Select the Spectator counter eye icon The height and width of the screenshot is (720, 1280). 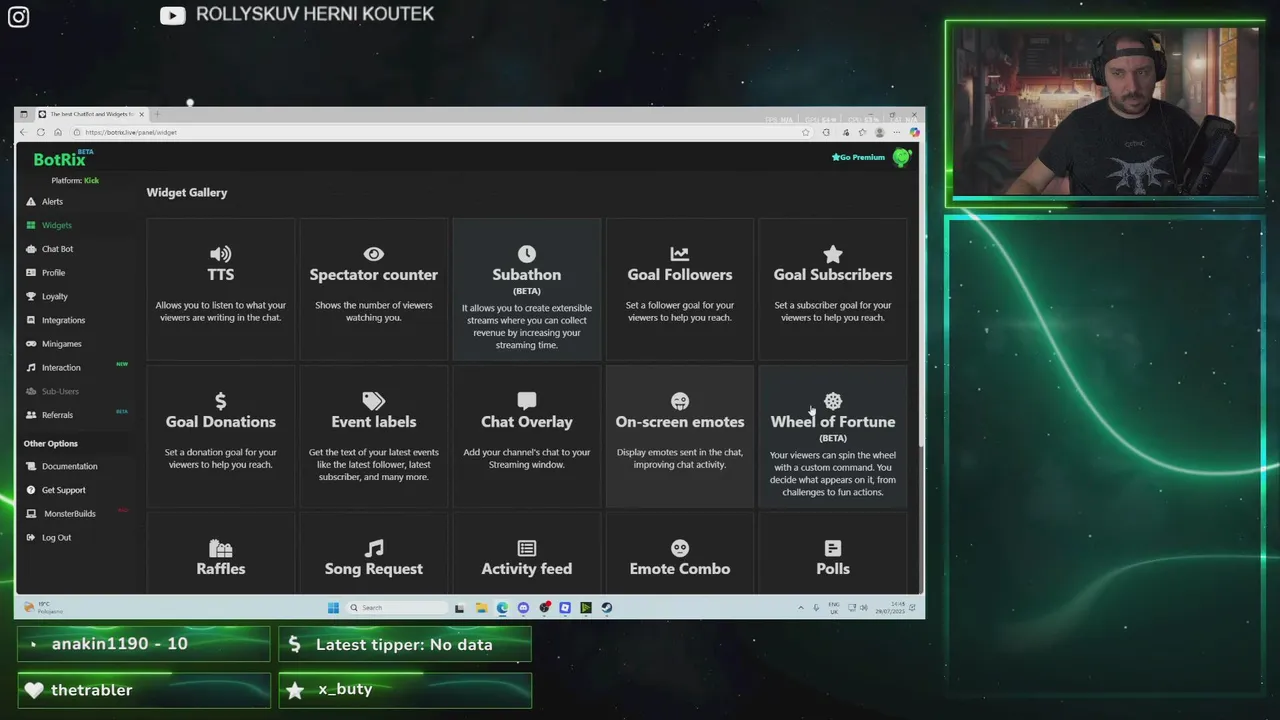[373, 254]
